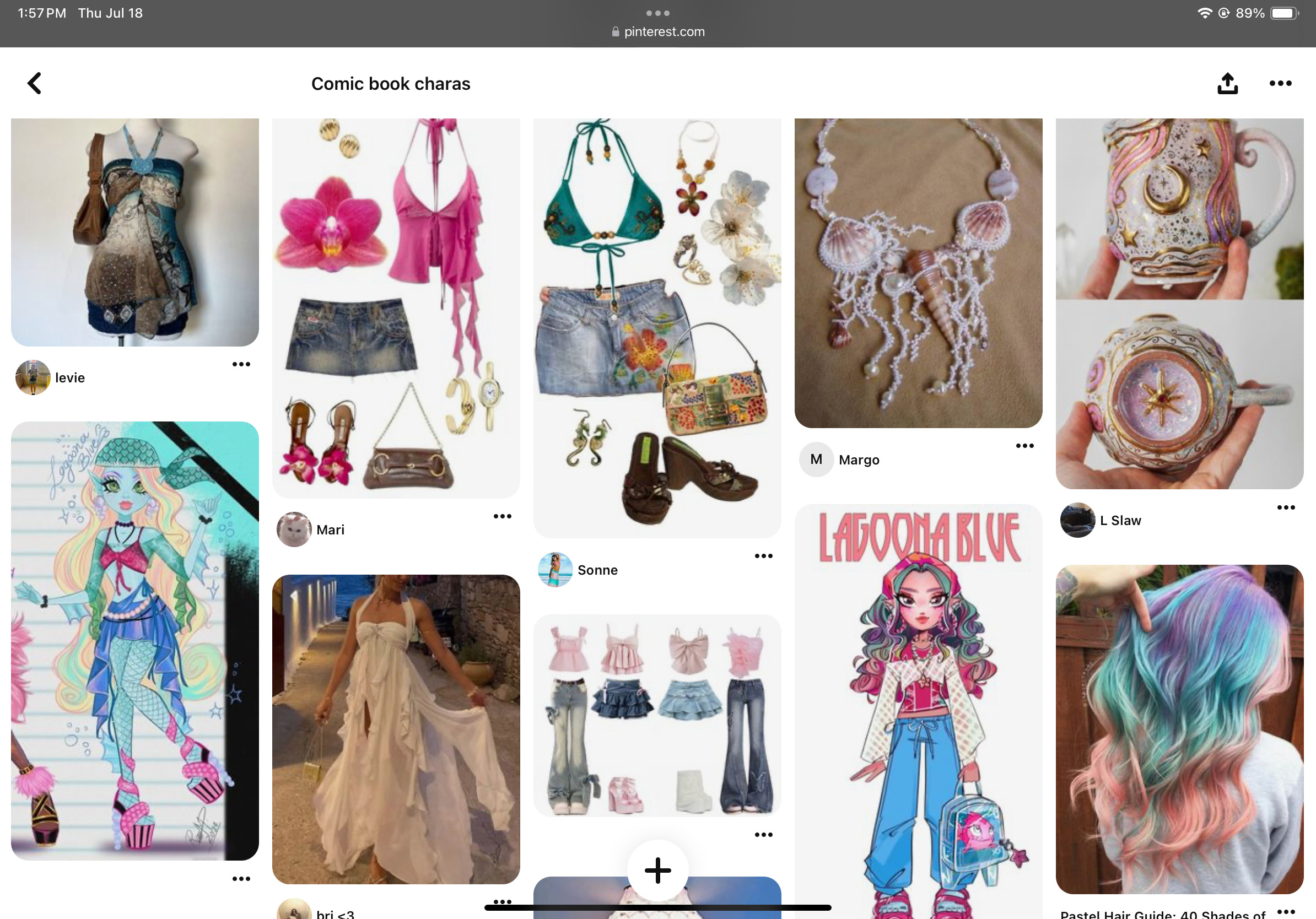This screenshot has height=919, width=1316.
Task: Tap the battery status icon
Action: (1285, 13)
